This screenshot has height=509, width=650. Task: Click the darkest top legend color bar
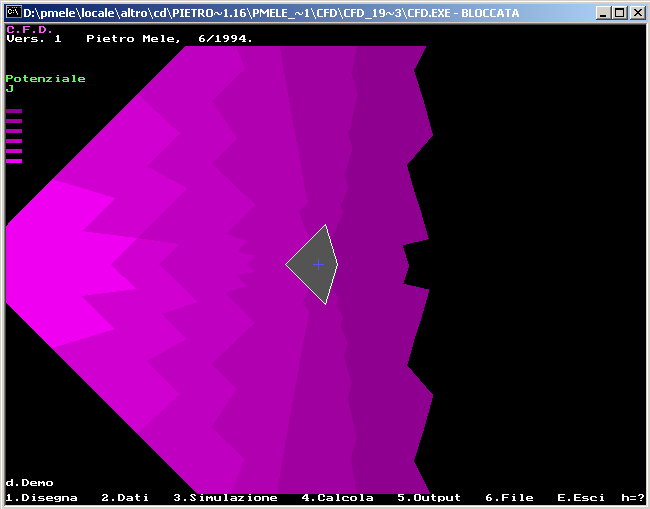[x=14, y=111]
